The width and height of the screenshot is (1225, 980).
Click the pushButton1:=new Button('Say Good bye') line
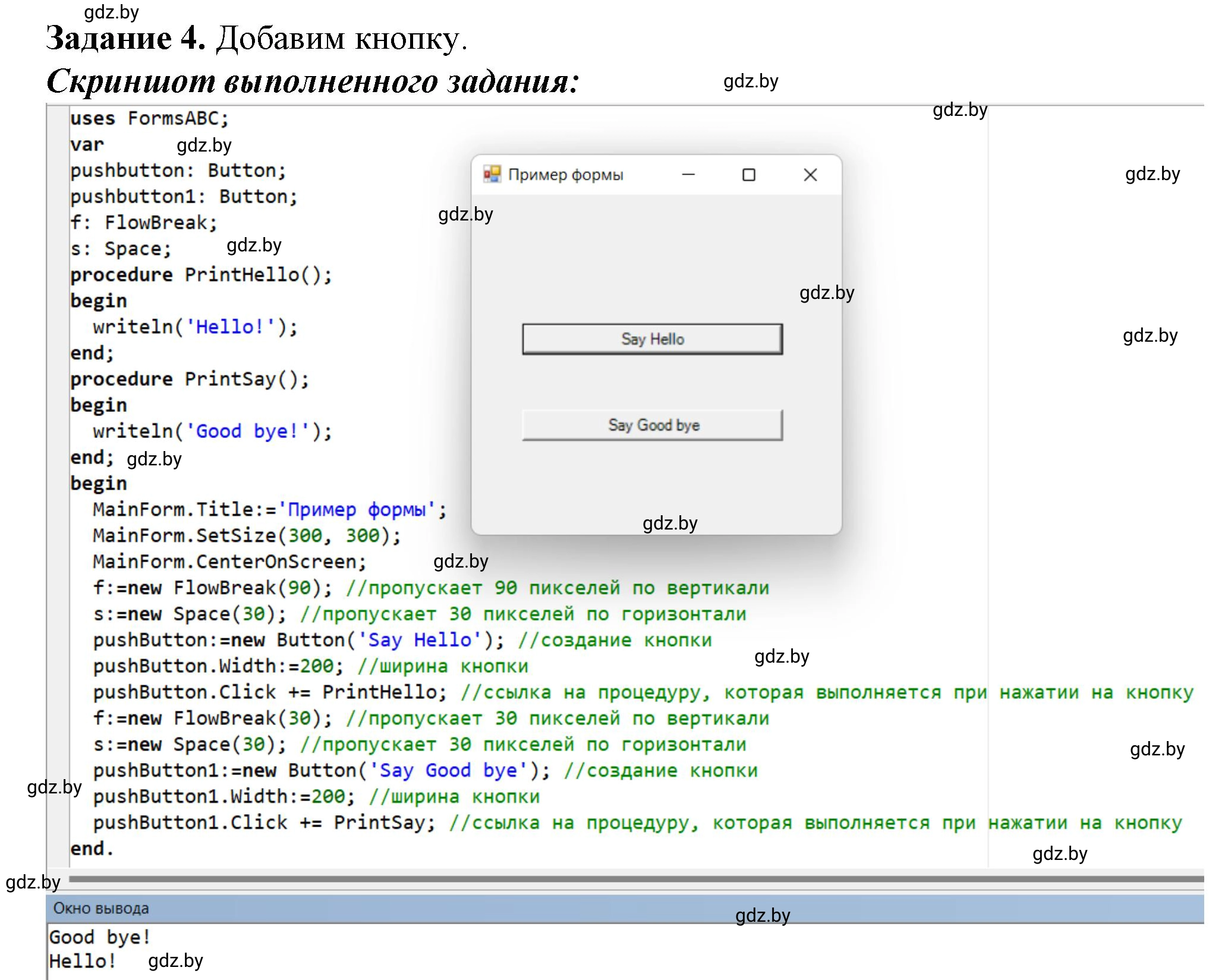point(426,771)
